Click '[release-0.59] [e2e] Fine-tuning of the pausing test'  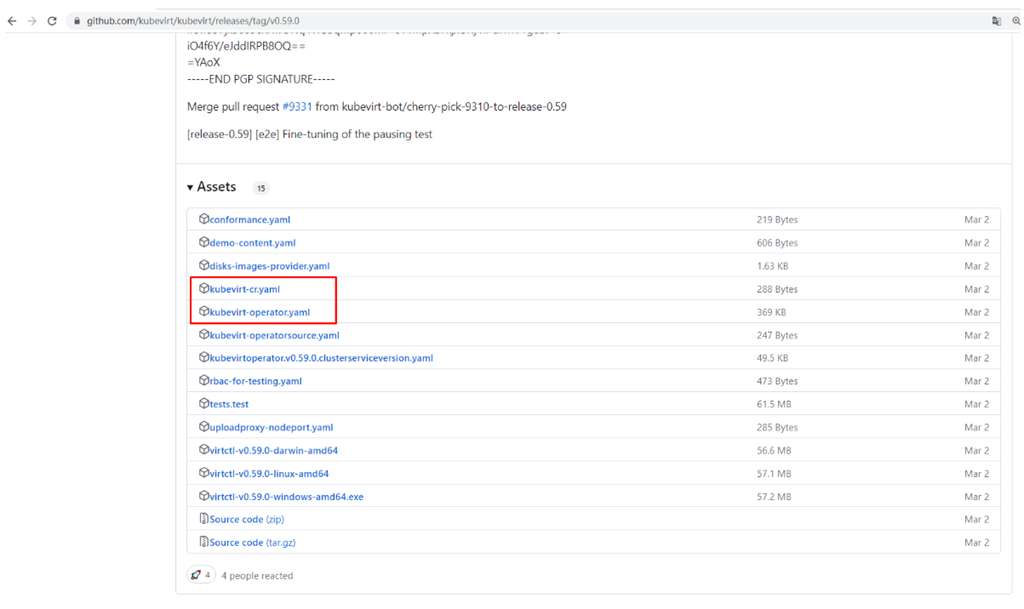coord(310,134)
